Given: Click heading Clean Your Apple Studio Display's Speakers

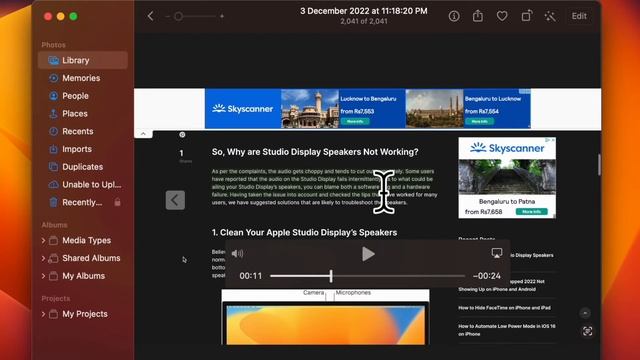Looking at the screenshot, I should tap(304, 233).
